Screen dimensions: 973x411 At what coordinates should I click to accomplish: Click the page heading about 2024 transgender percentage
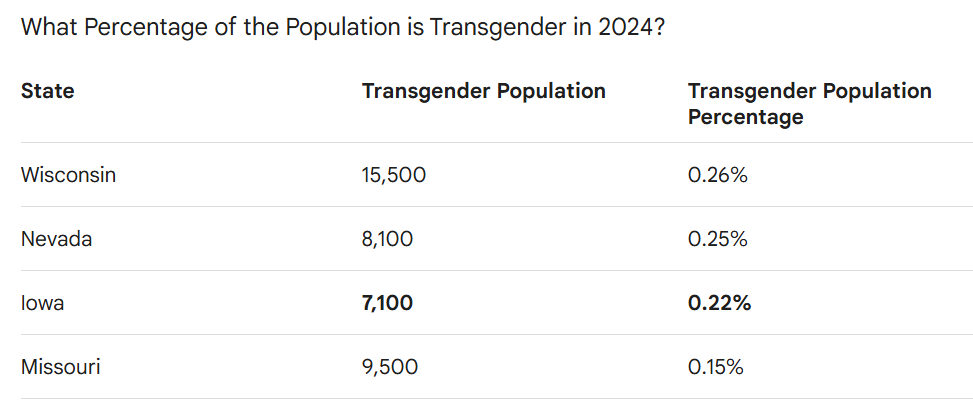(343, 27)
